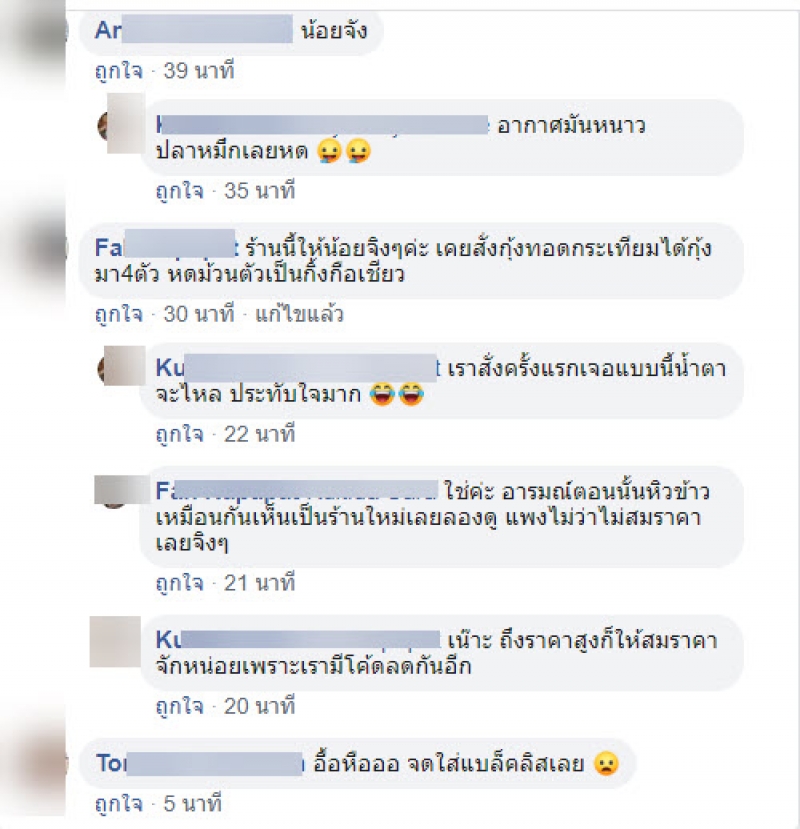Click the avatar beside ประทับใจมาก reply

tap(123, 366)
